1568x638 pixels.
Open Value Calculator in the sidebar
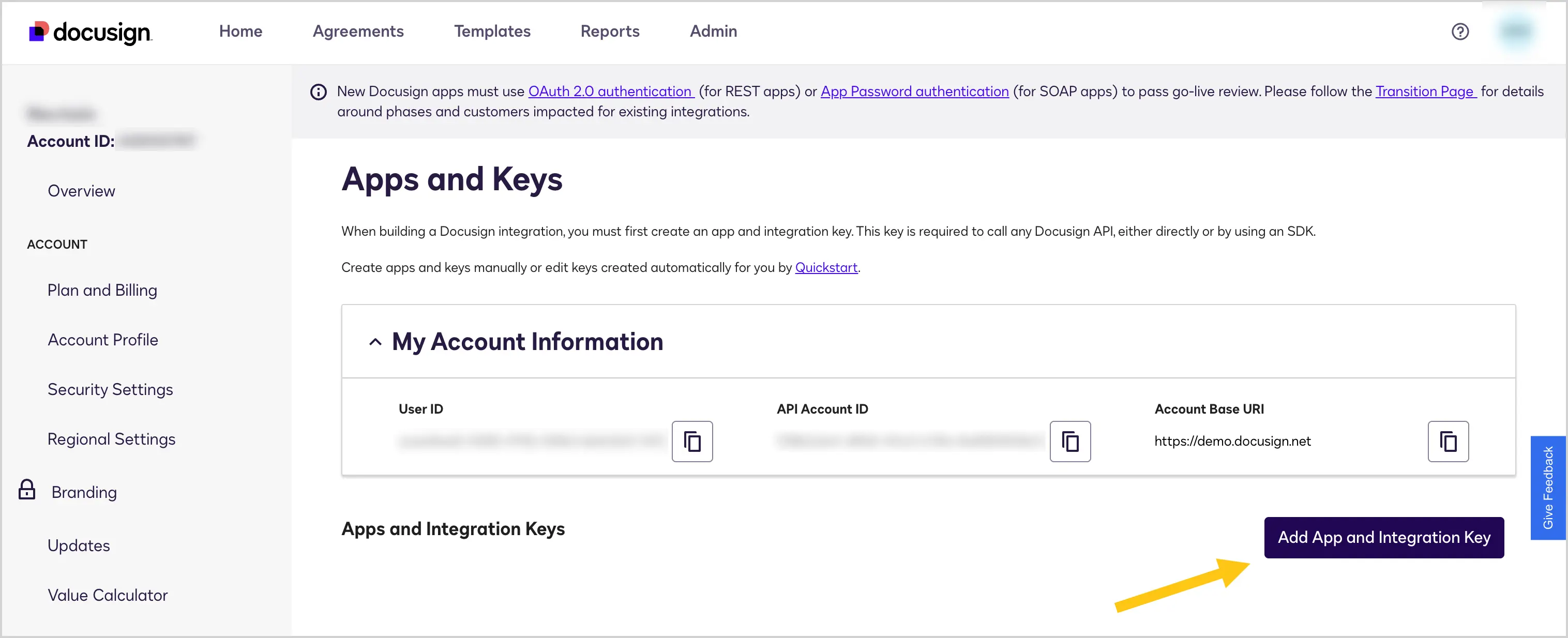click(x=108, y=595)
